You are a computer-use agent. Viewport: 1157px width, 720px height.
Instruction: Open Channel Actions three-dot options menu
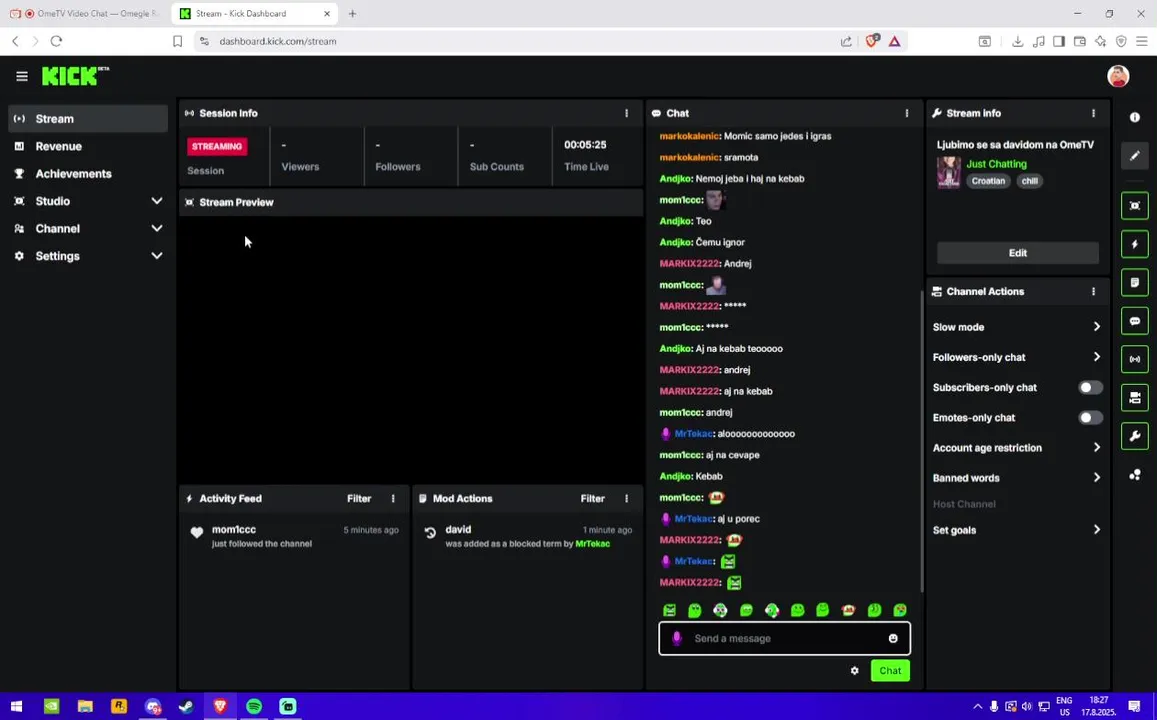click(x=1094, y=291)
